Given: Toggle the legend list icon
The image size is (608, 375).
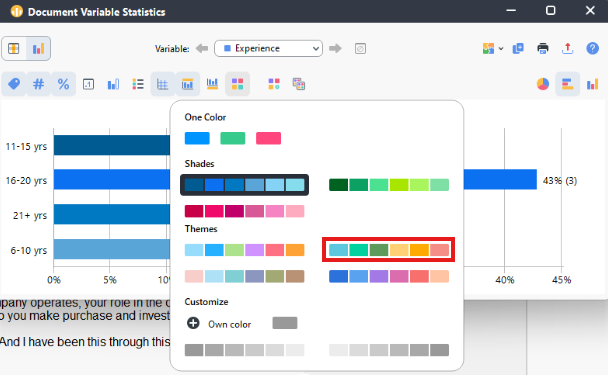Looking at the screenshot, I should 138,84.
